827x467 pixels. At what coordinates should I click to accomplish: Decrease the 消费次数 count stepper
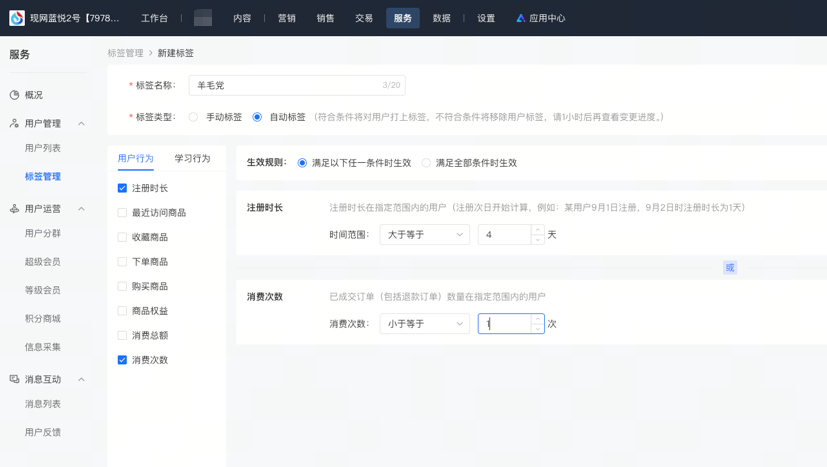pyautogui.click(x=537, y=329)
